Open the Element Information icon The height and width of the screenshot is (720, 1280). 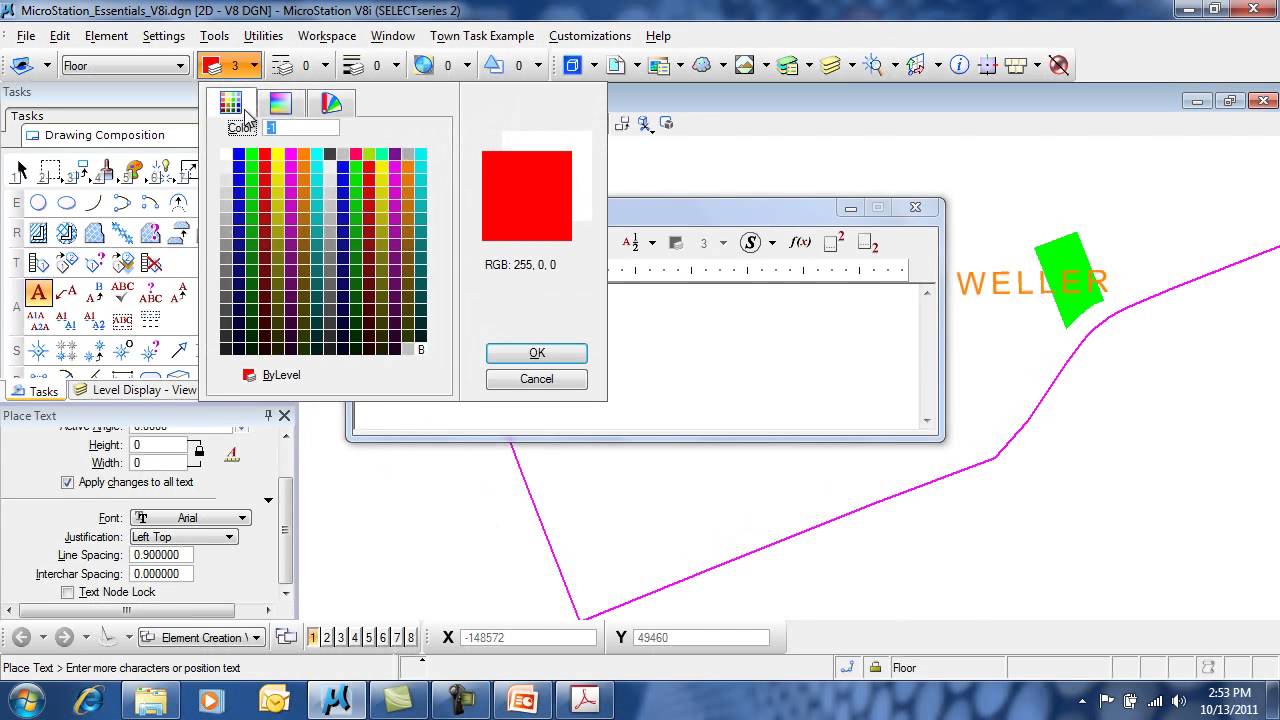pos(959,66)
